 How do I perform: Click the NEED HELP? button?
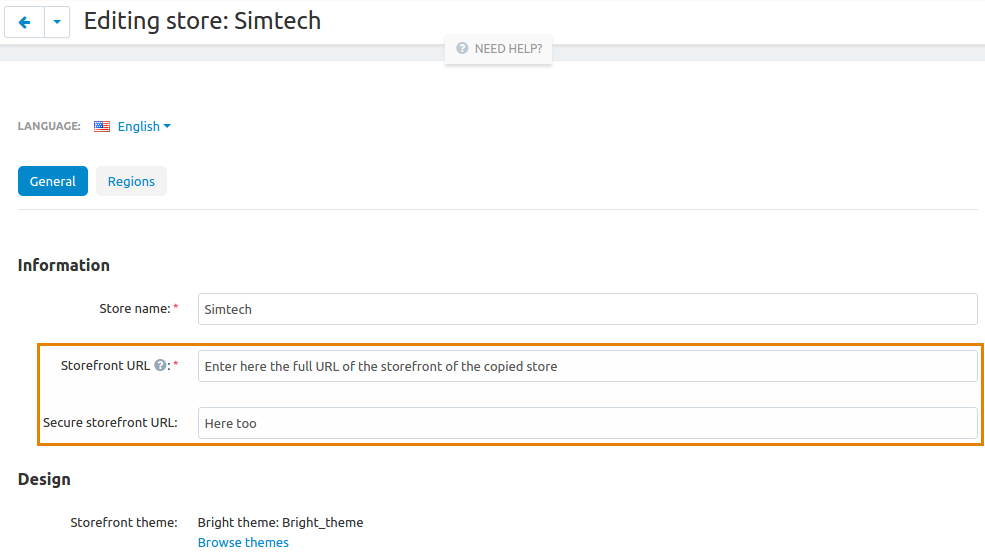[x=499, y=49]
